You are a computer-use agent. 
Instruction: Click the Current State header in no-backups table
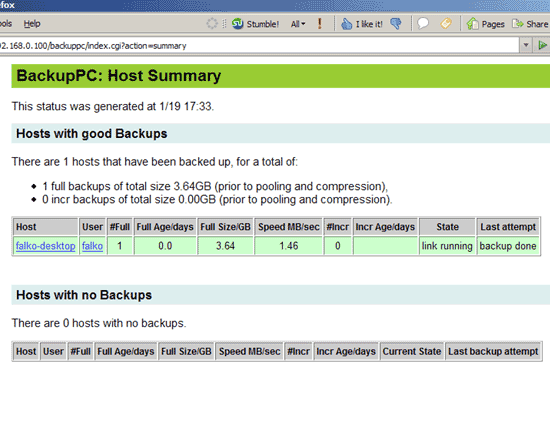pos(412,351)
